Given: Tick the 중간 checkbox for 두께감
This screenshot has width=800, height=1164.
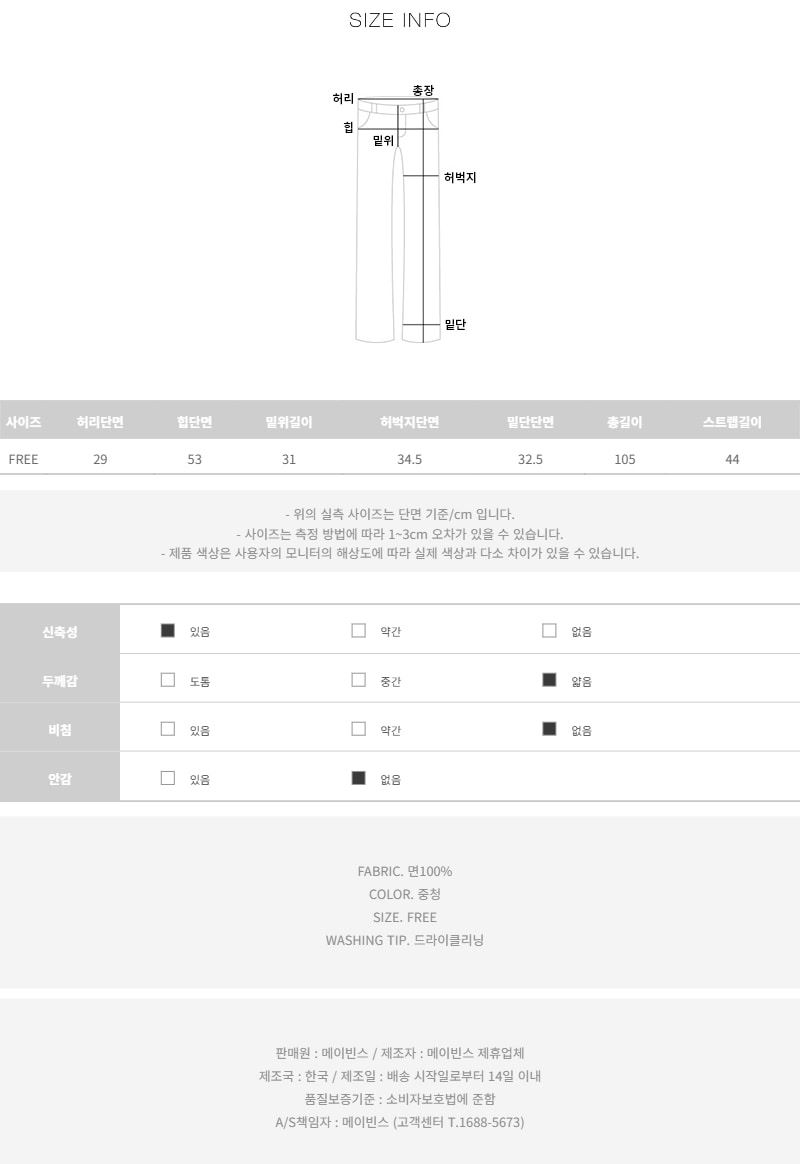Looking at the screenshot, I should 358,680.
